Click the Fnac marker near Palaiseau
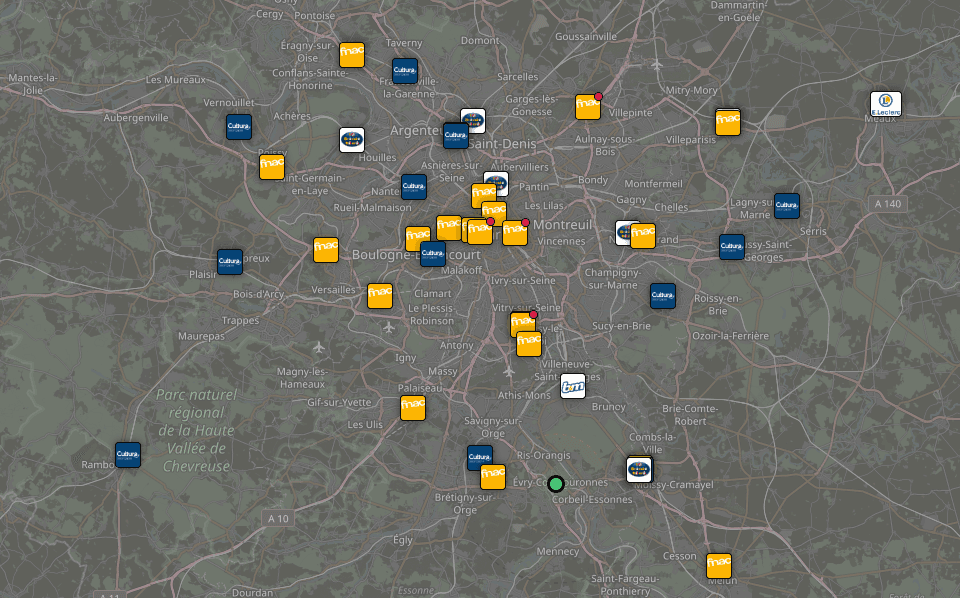960x598 pixels. pos(413,408)
